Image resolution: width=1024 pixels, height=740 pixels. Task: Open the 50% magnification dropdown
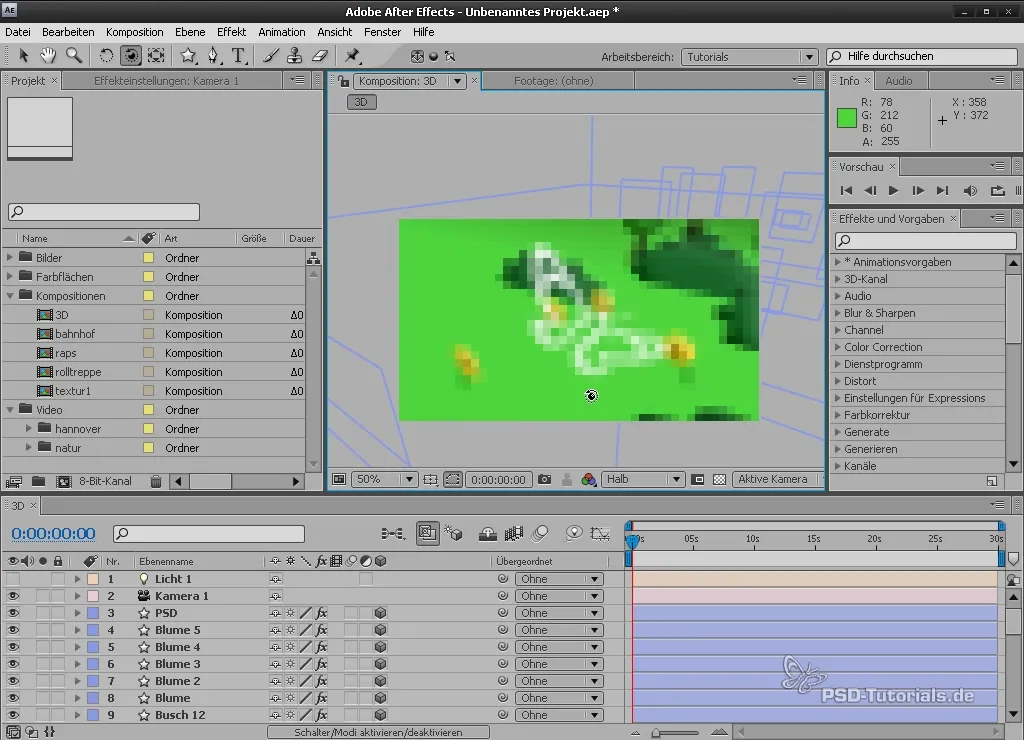coord(385,479)
